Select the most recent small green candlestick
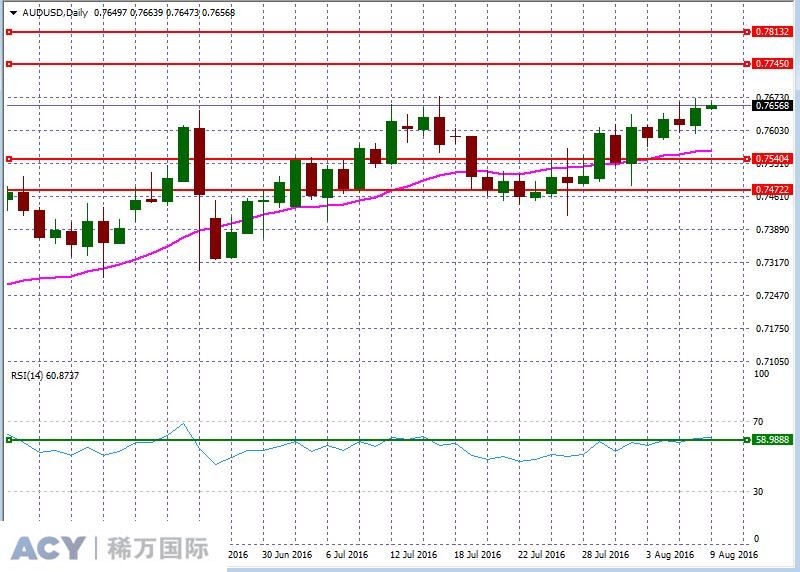Viewport: 800px width, 572px height. [711, 107]
